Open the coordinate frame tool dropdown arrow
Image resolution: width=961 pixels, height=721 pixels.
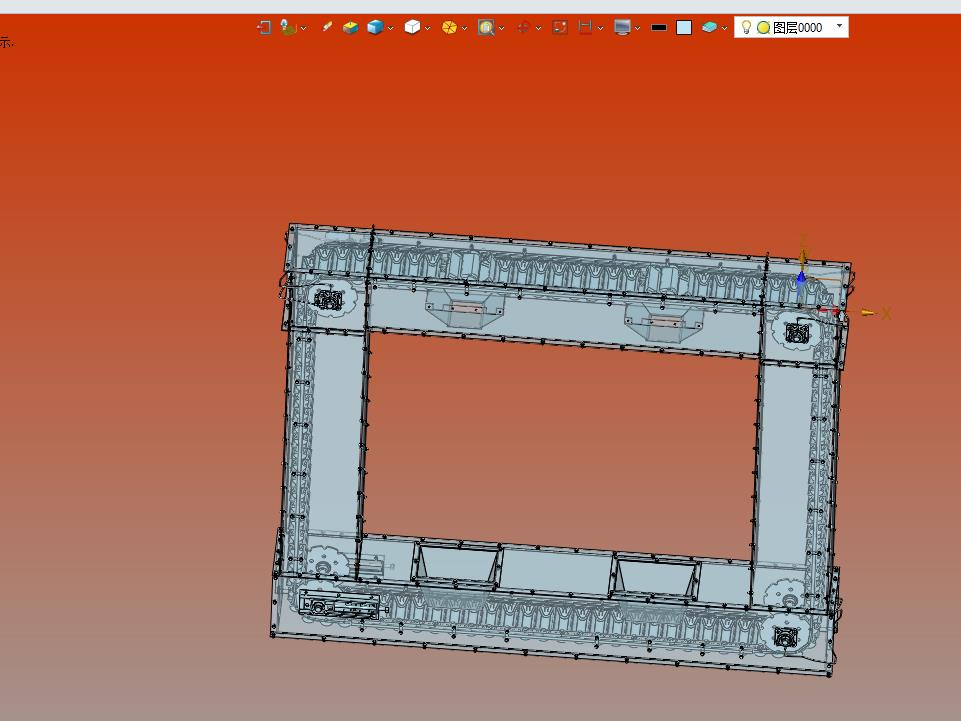tap(303, 28)
